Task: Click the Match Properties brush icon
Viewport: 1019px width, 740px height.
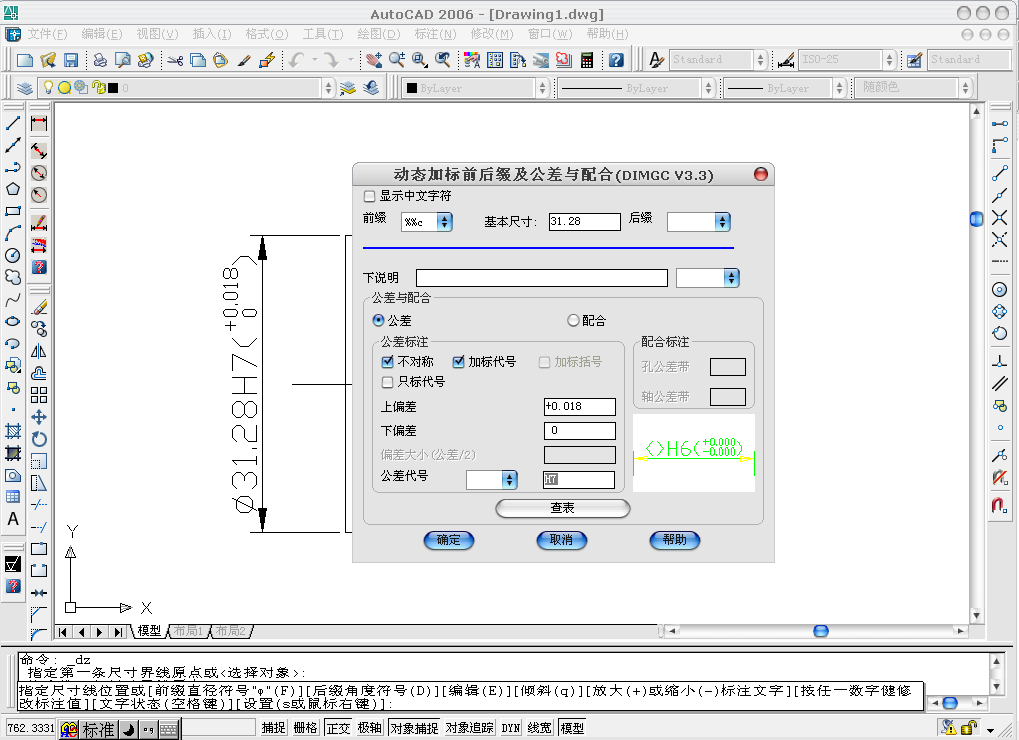Action: pyautogui.click(x=244, y=60)
